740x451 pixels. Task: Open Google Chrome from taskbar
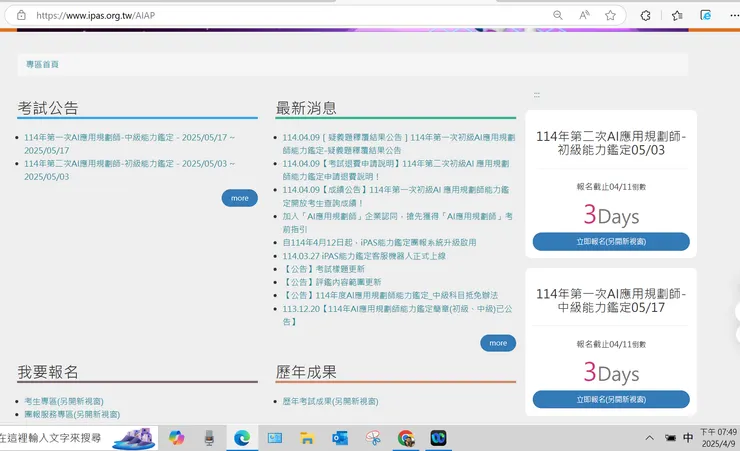[x=406, y=438]
